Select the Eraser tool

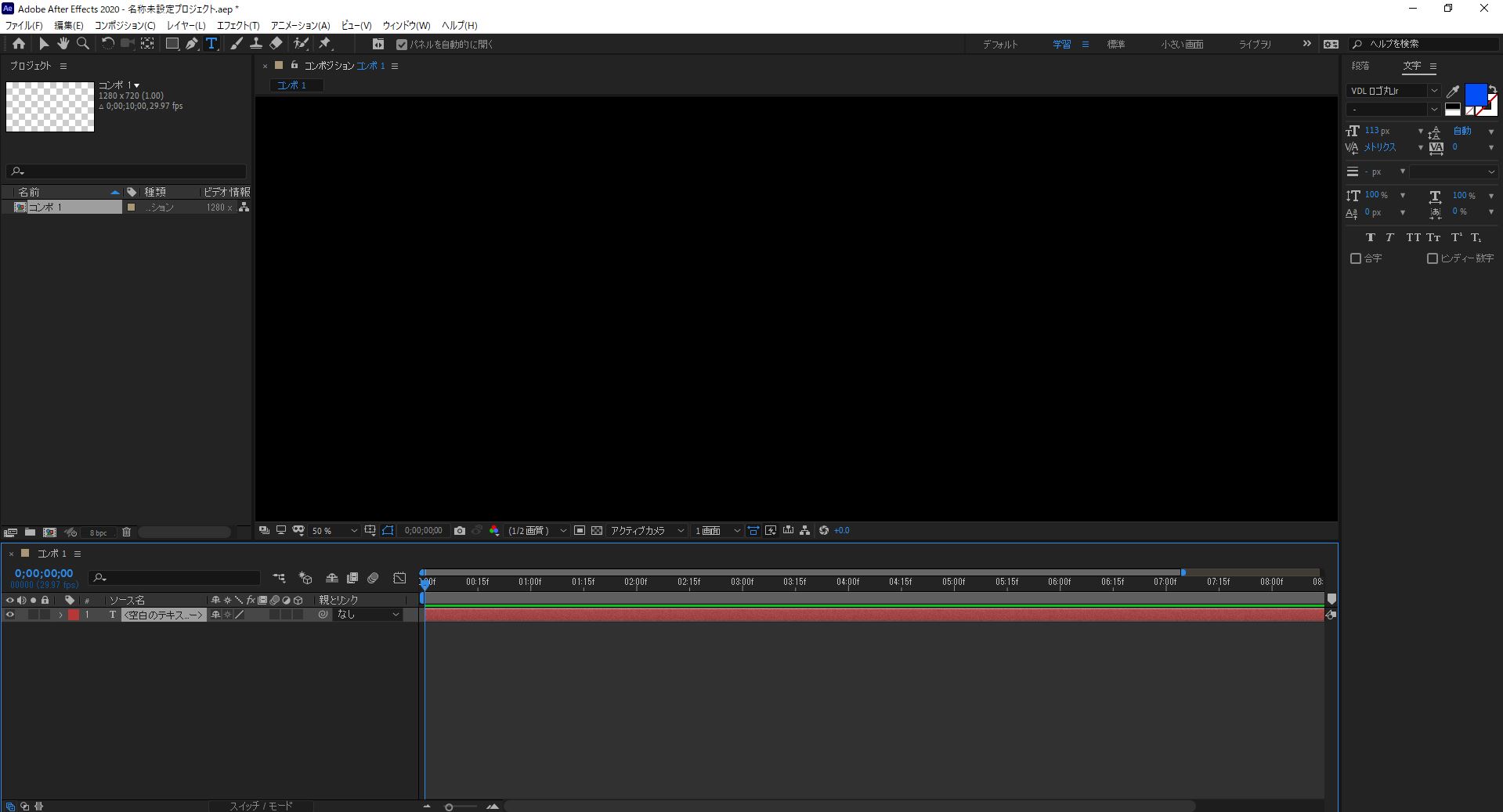point(276,44)
